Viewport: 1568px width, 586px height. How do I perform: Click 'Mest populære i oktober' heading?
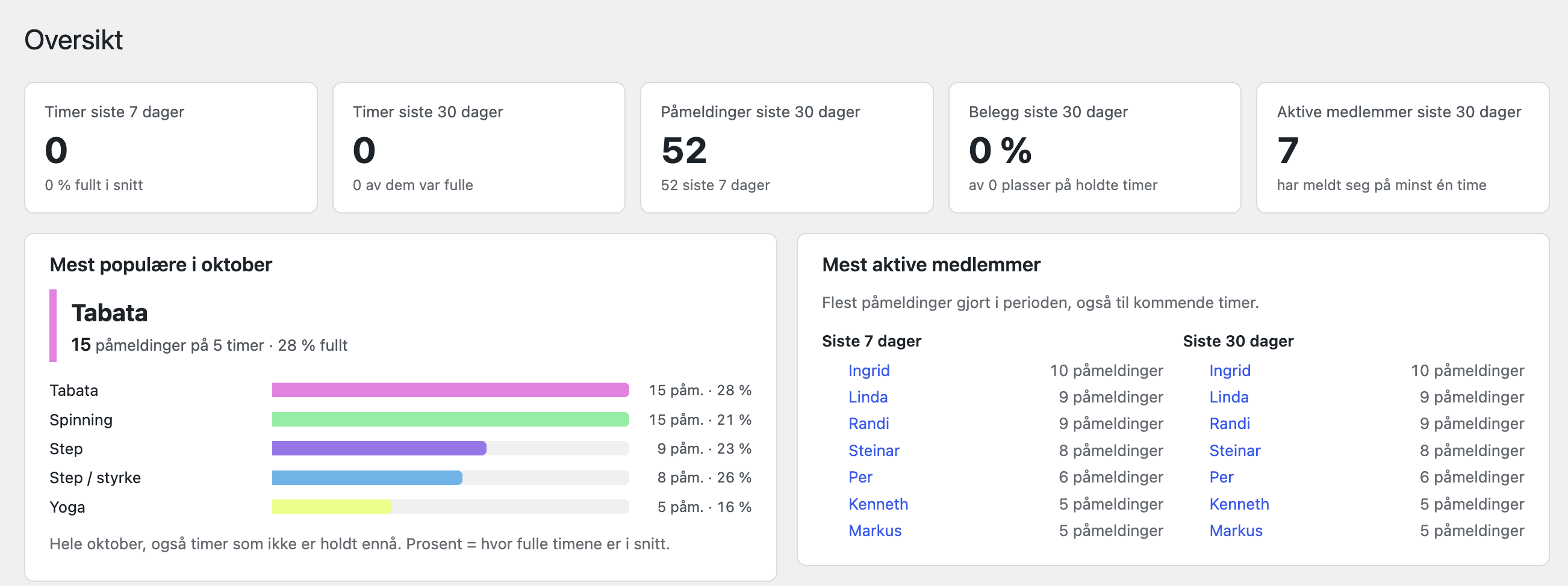point(161,265)
